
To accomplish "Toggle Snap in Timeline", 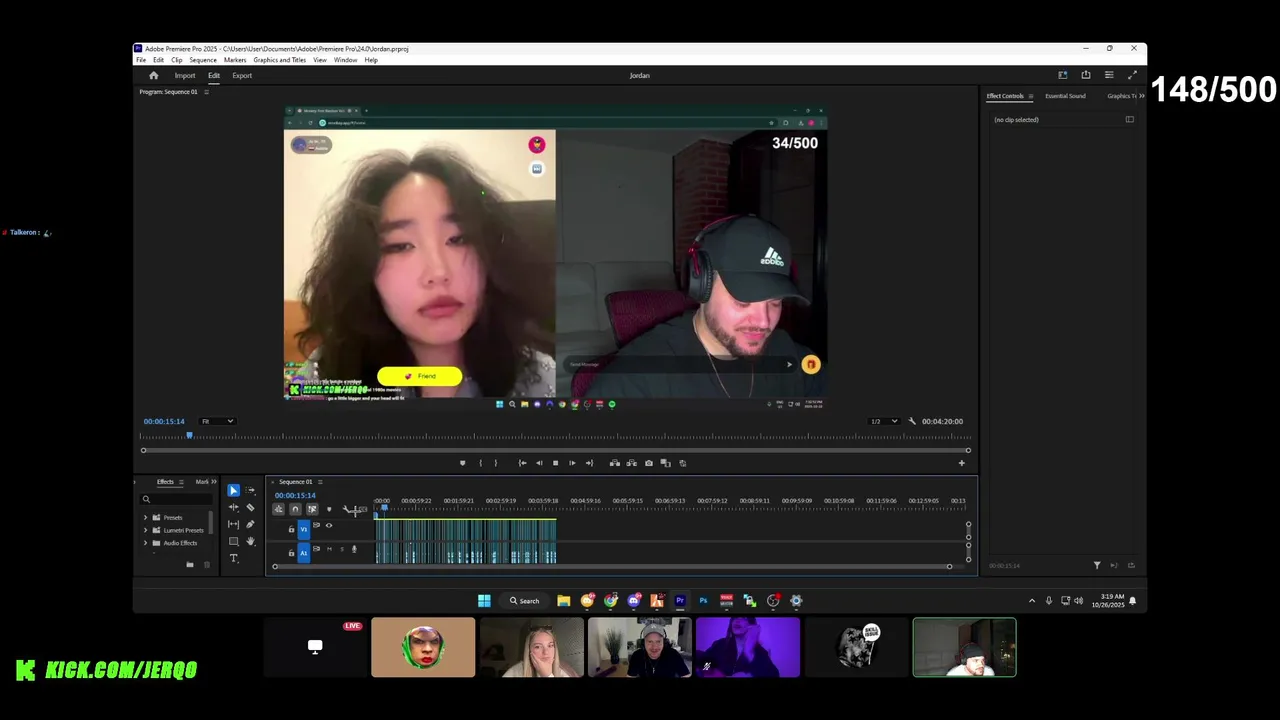I will (x=295, y=509).
